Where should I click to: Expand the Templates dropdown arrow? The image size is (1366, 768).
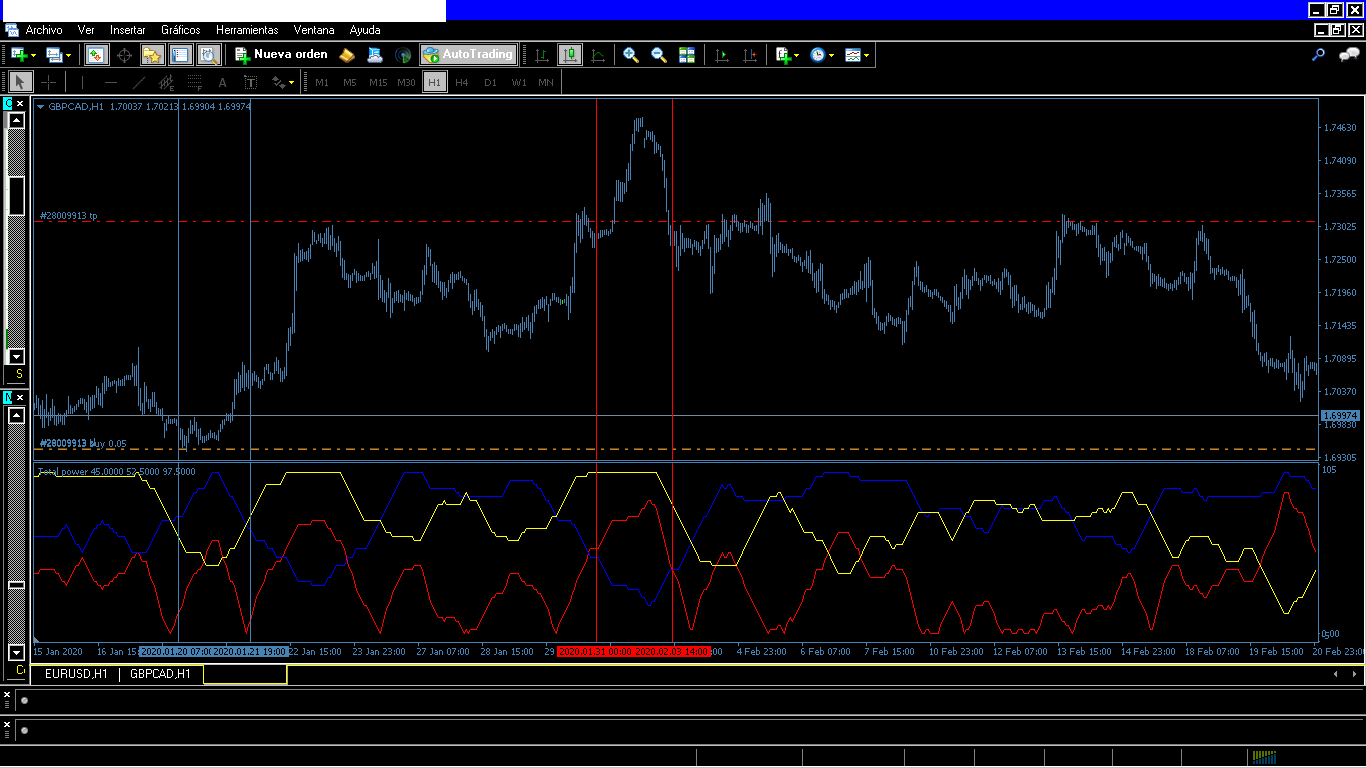pos(866,56)
